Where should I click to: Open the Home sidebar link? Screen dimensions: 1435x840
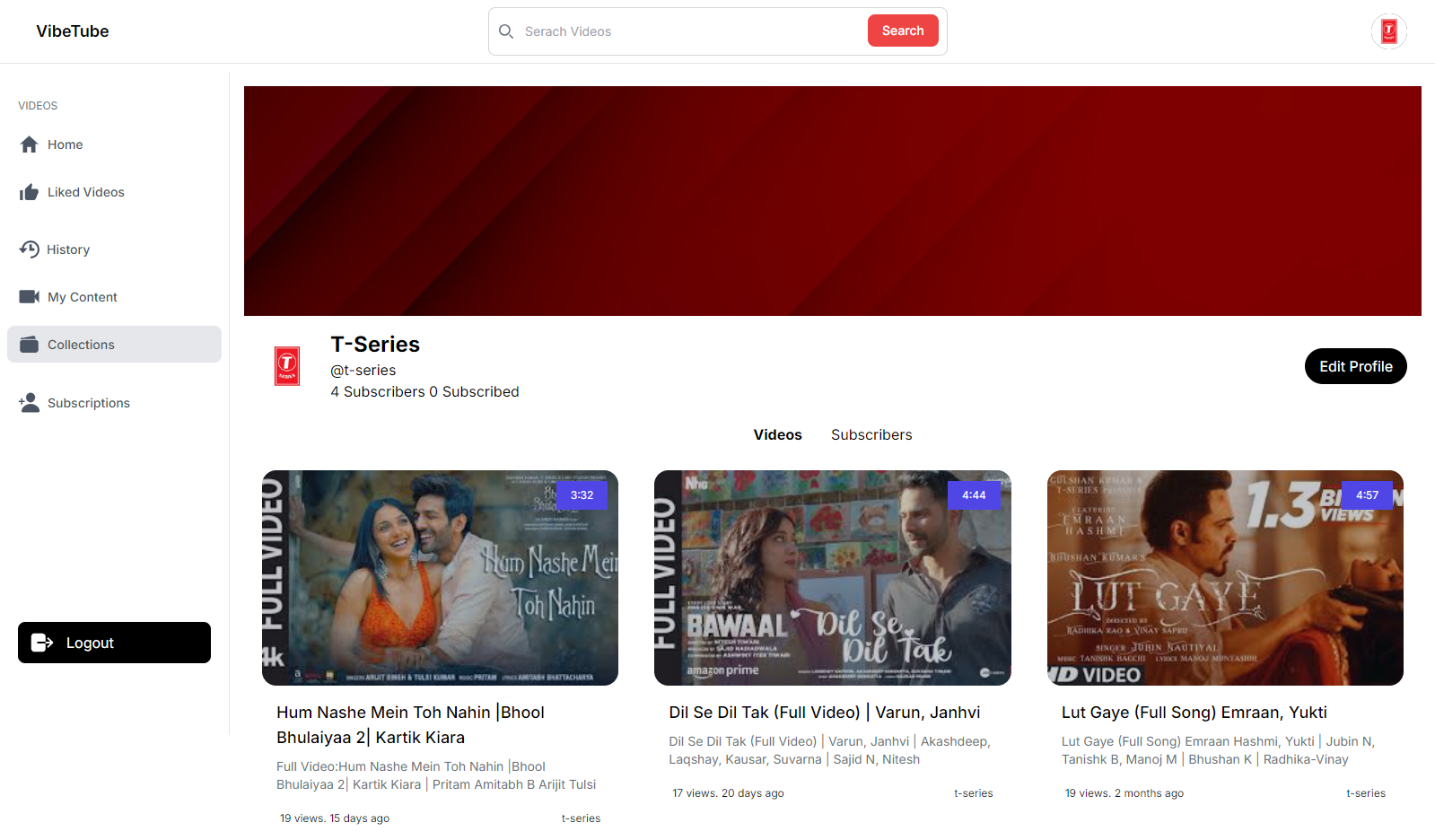click(114, 144)
